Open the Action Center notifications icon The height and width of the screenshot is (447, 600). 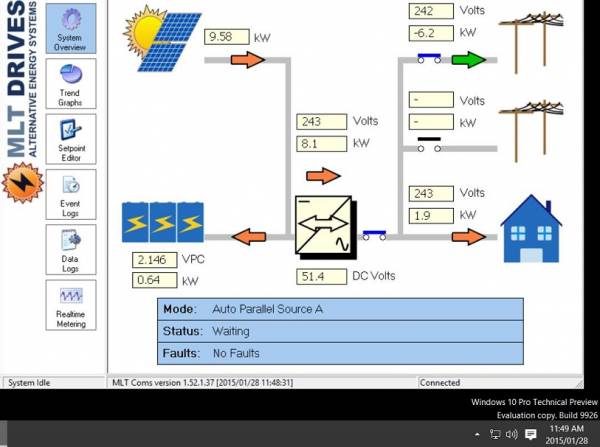pos(530,434)
